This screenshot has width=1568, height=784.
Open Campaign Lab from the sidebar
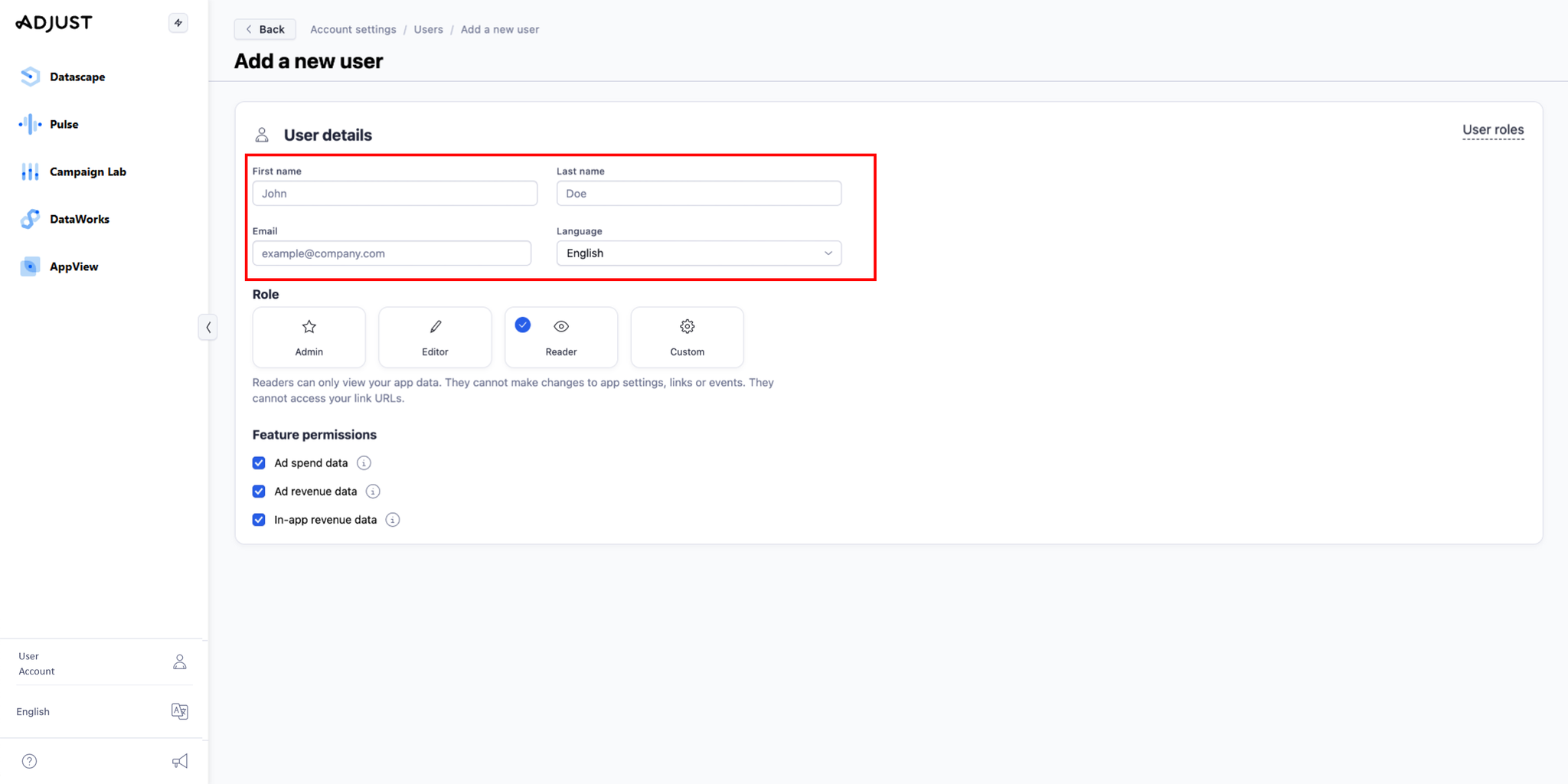pyautogui.click(x=87, y=171)
